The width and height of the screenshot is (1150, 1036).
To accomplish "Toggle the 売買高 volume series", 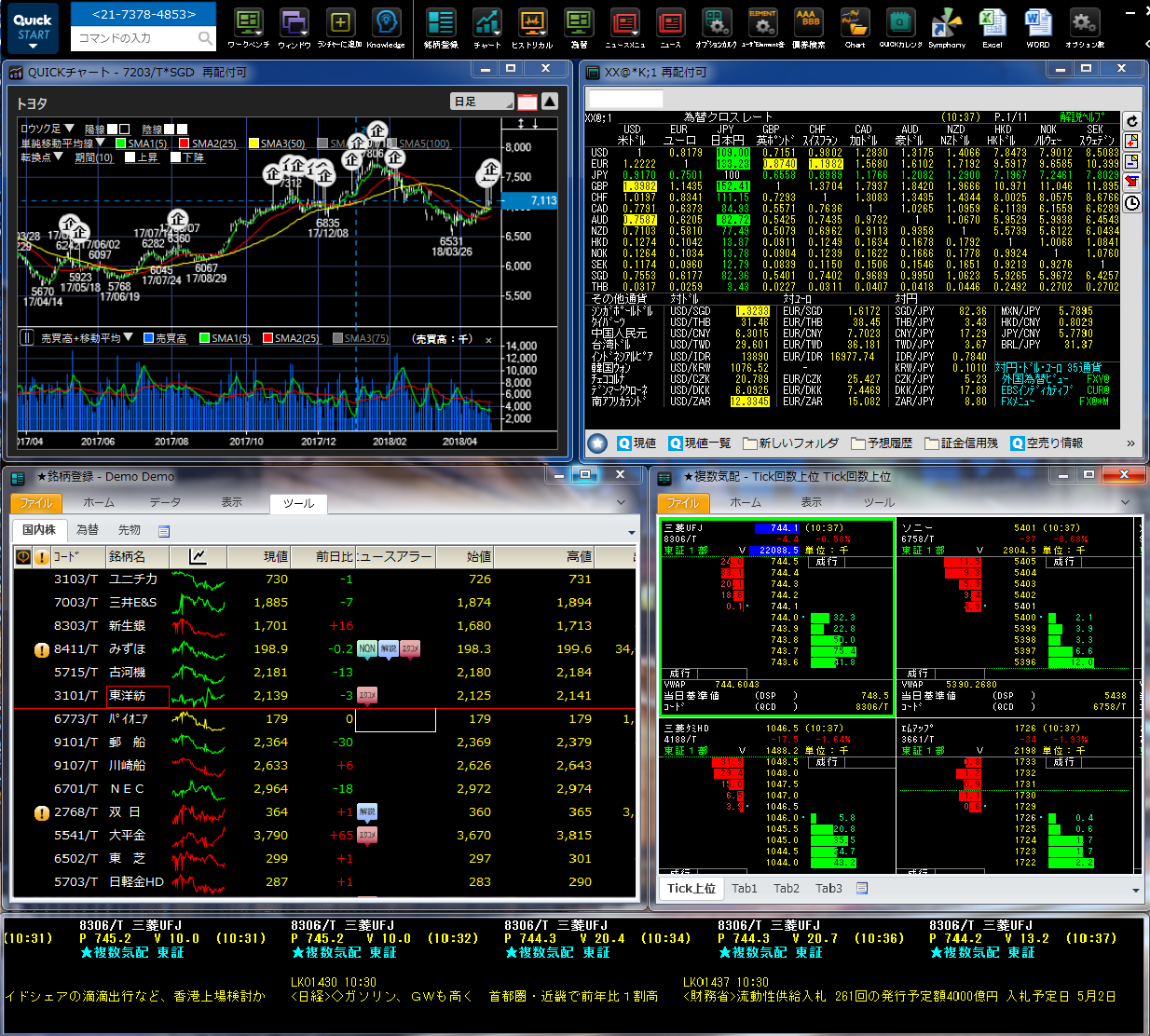I will coord(165,338).
